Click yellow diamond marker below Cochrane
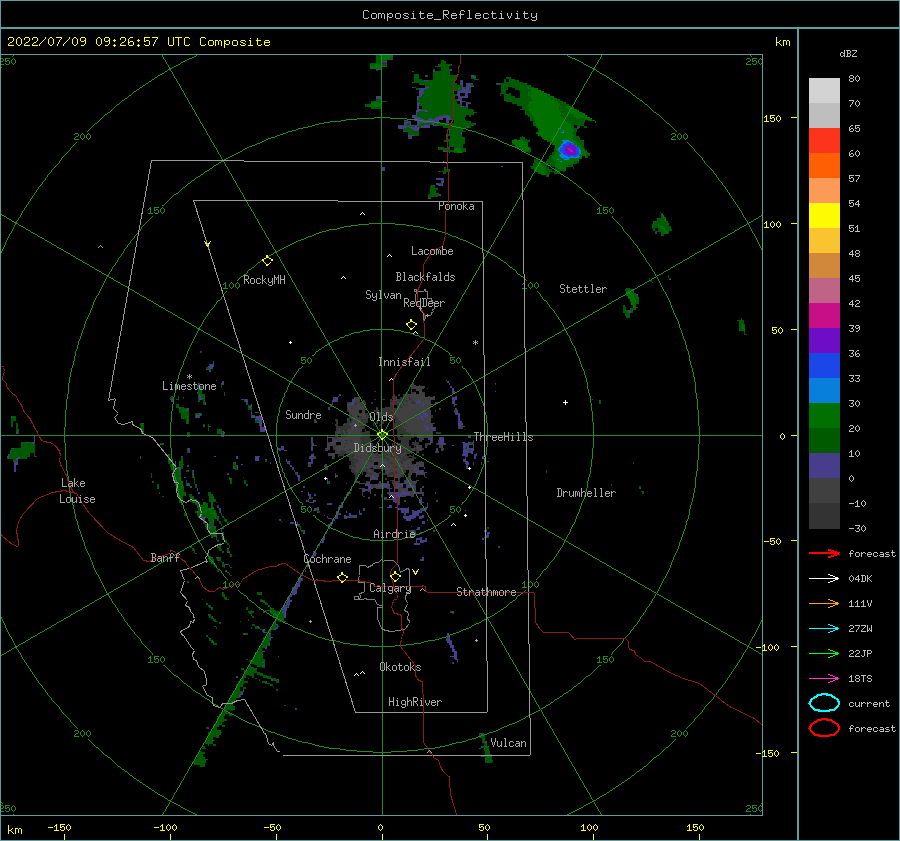Image resolution: width=900 pixels, height=841 pixels. 343,577
